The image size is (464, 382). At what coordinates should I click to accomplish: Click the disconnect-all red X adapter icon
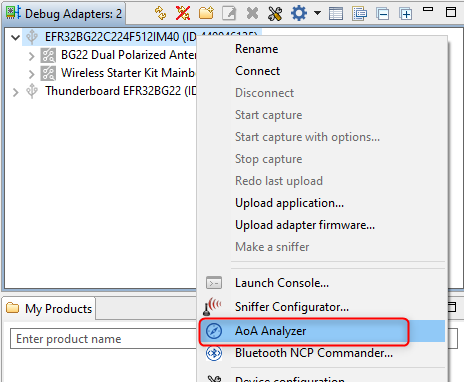tap(183, 13)
